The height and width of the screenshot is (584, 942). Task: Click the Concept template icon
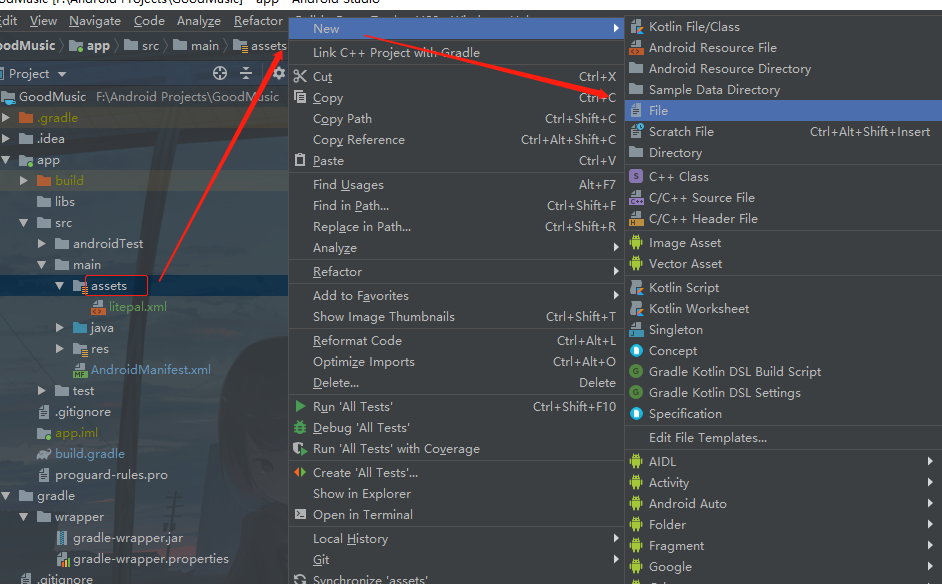[636, 351]
